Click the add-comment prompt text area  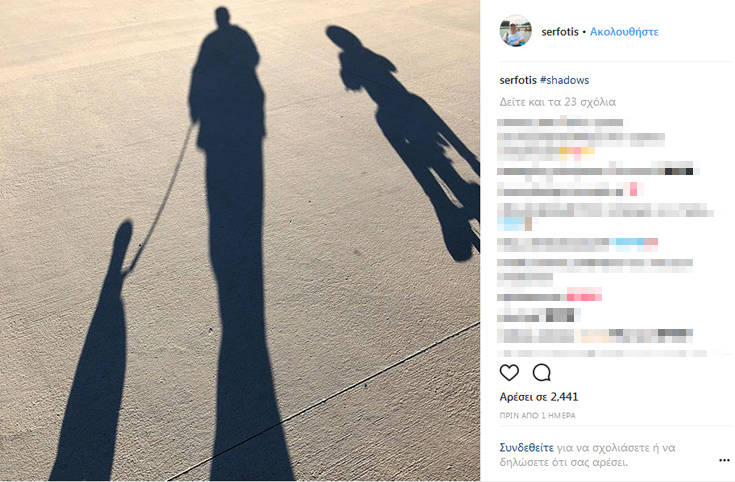(587, 455)
